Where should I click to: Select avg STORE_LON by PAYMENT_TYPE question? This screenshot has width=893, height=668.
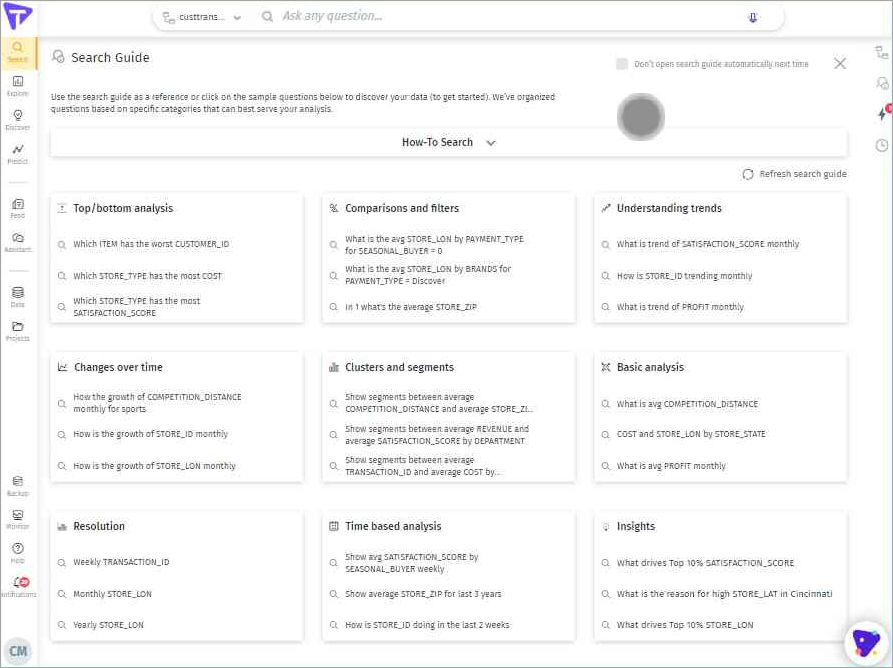coord(434,245)
